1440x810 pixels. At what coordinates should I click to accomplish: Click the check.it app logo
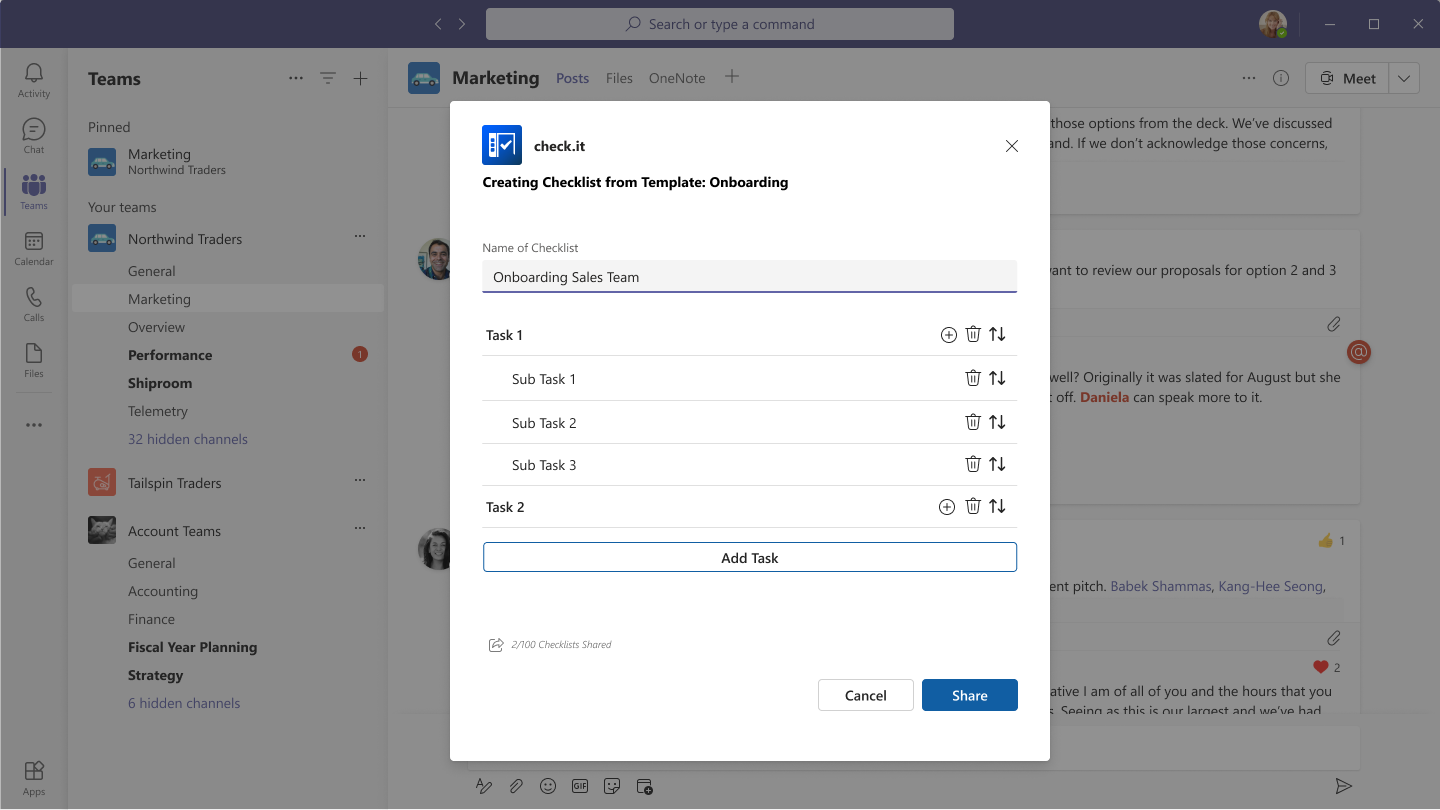[502, 145]
